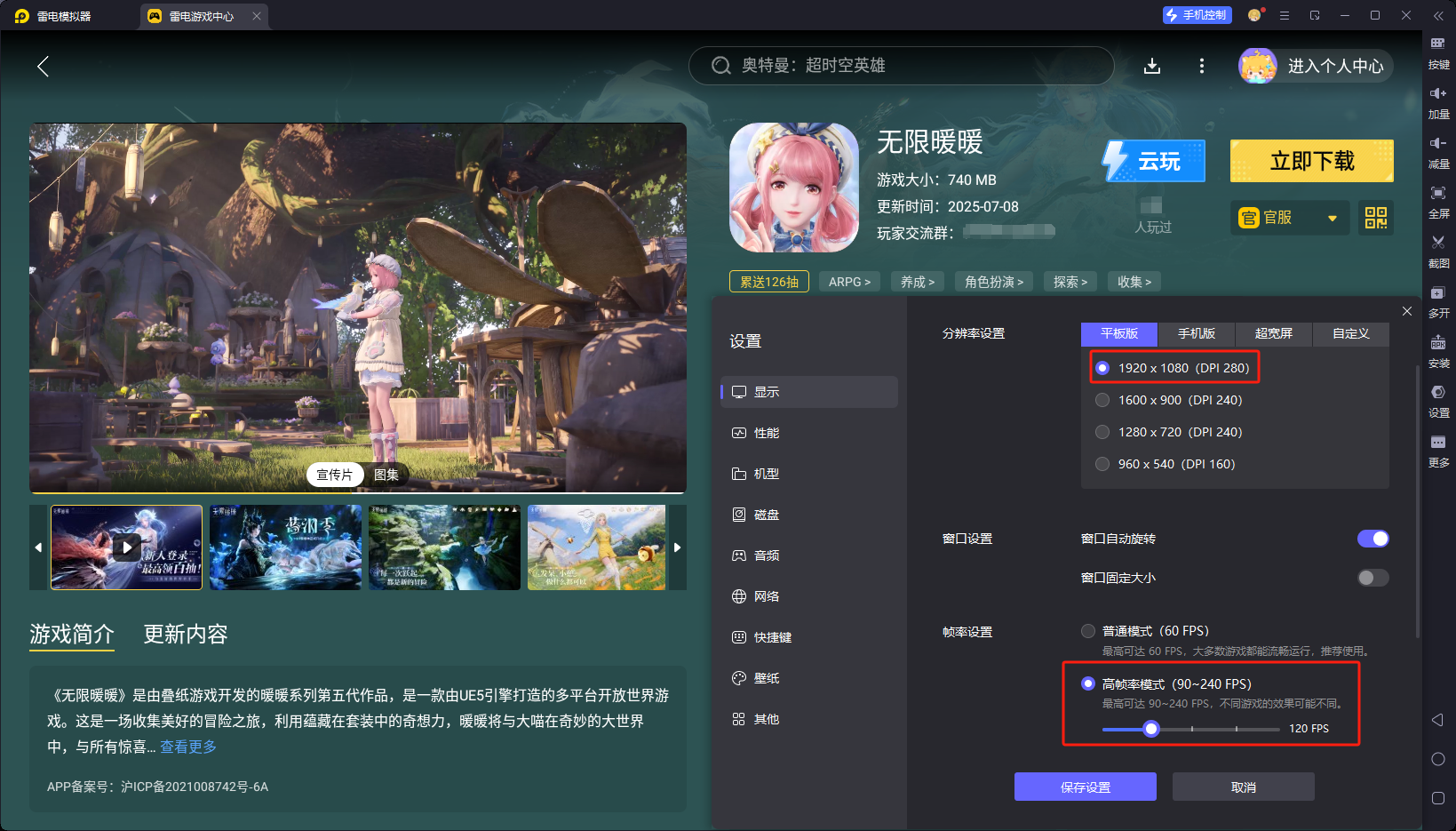
Task: Open 查看更多 link in description
Action: click(188, 747)
